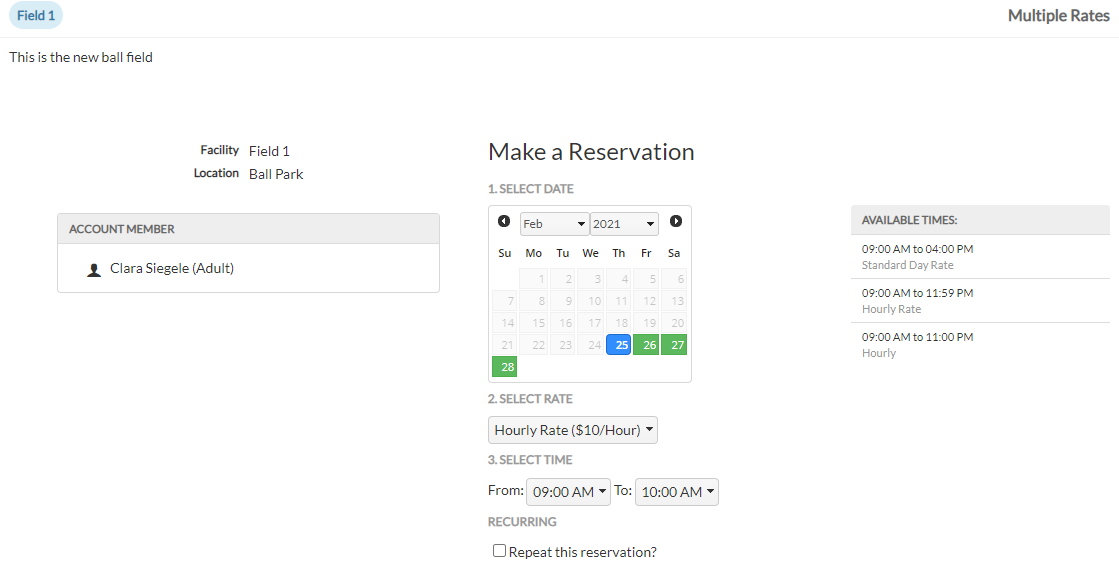Click disabled date 24 in calendar
Viewport: 1119px width, 573px height.
[591, 345]
